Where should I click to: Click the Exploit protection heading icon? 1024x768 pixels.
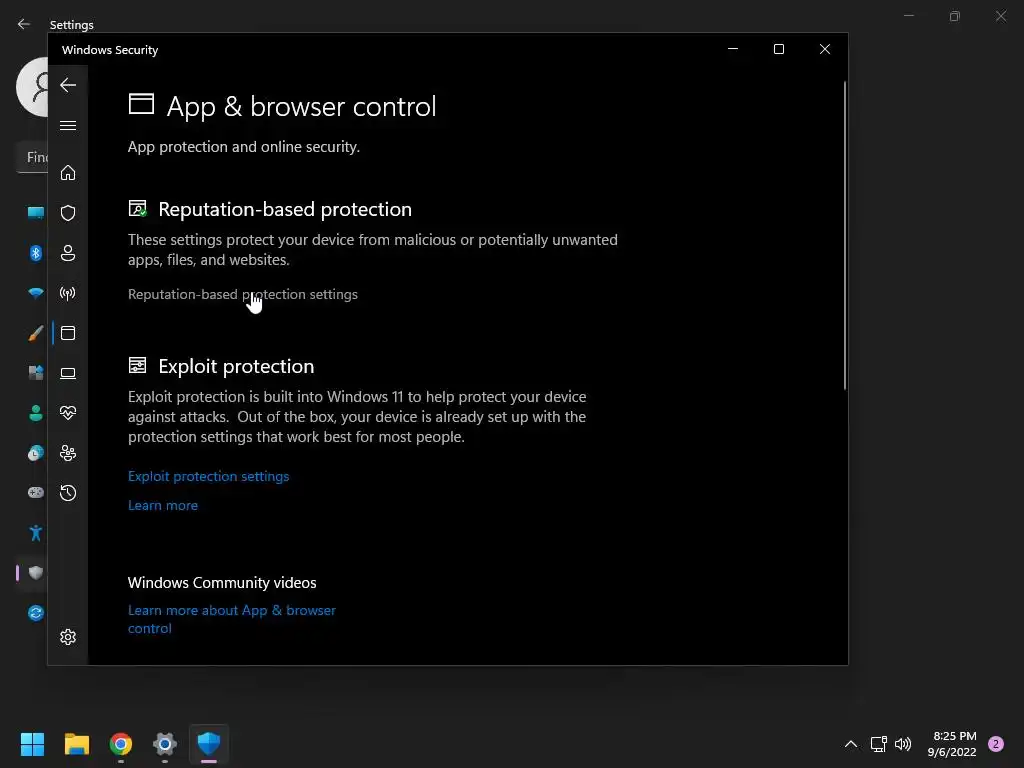[x=137, y=365]
